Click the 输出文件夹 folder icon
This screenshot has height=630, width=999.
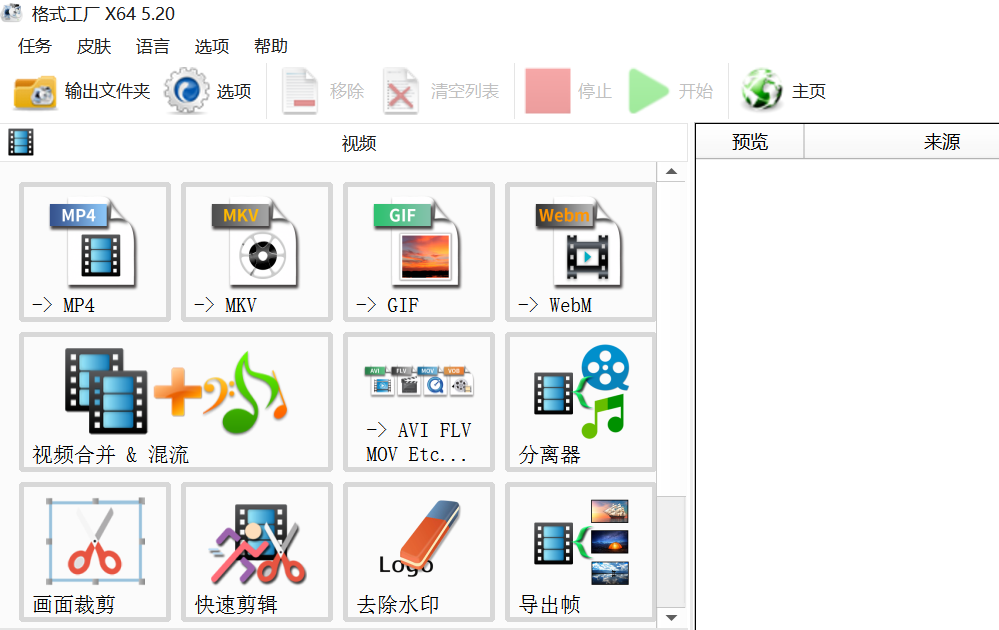point(35,92)
